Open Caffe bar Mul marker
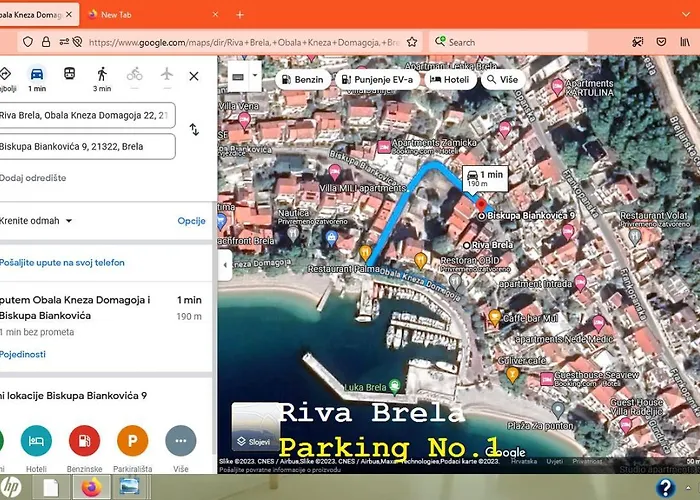This screenshot has width=700, height=500. click(494, 317)
